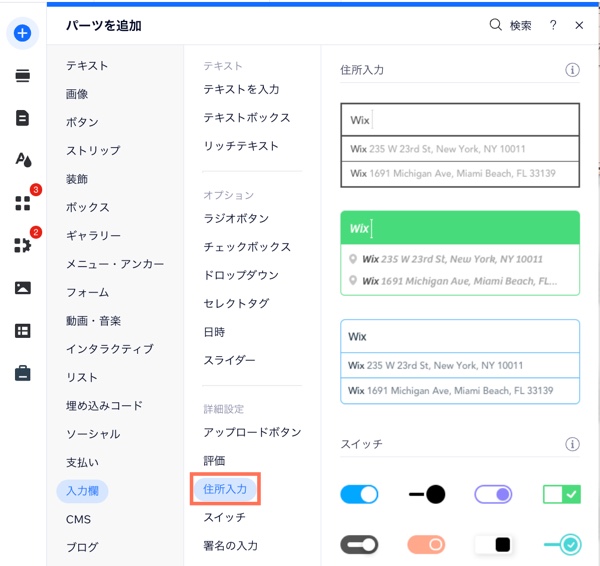The image size is (600, 566).
Task: Open the Site Design icon with droplet
Action: (23, 160)
